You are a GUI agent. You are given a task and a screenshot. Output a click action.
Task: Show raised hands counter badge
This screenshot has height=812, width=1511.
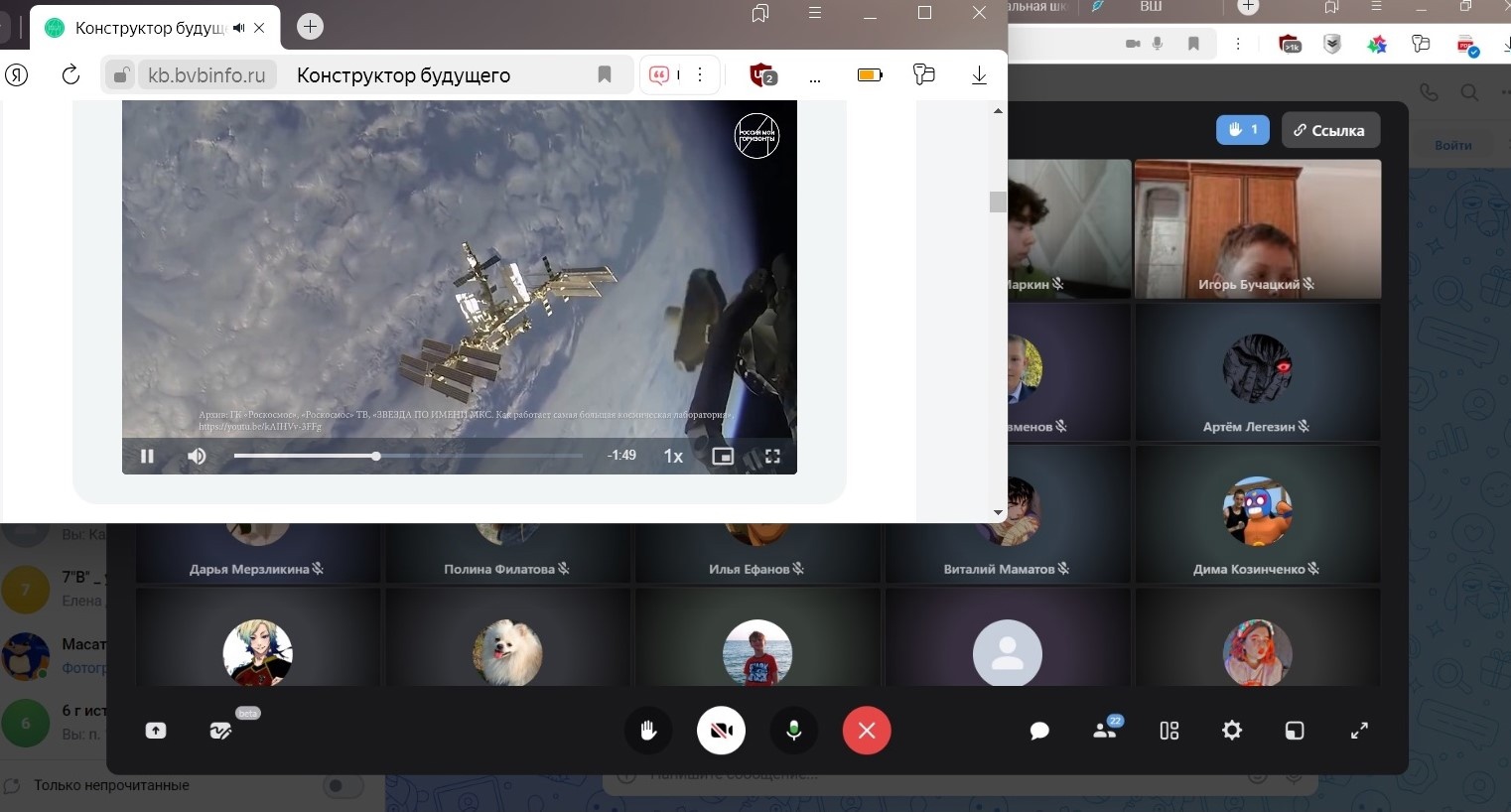[x=1243, y=130]
